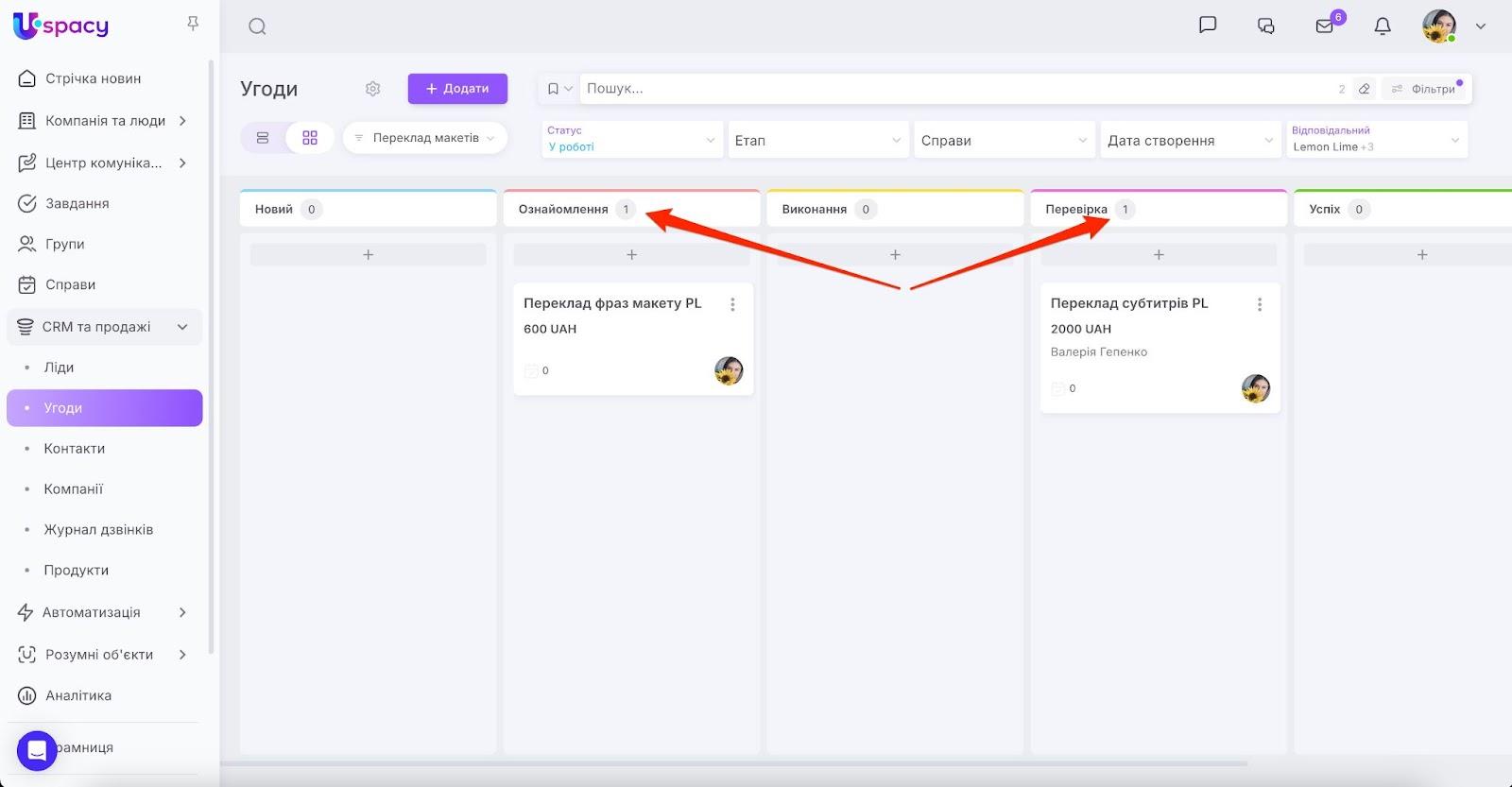1512x787 pixels.
Task: Switch to list view
Action: [x=263, y=138]
